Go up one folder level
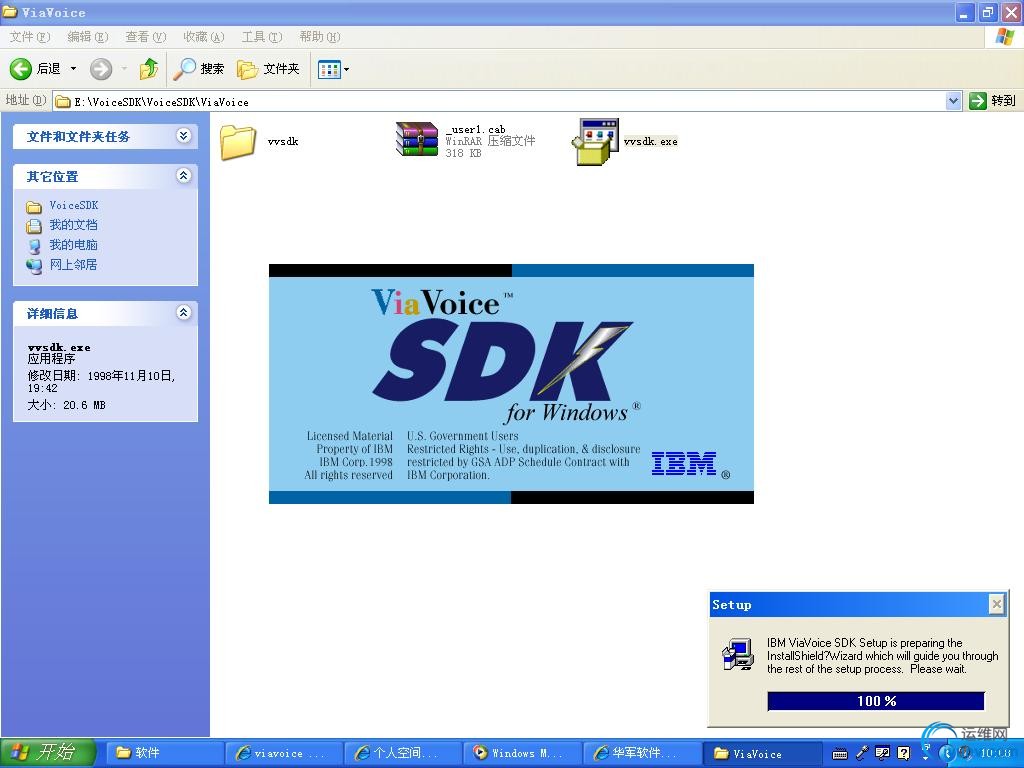This screenshot has width=1024, height=768. point(149,69)
